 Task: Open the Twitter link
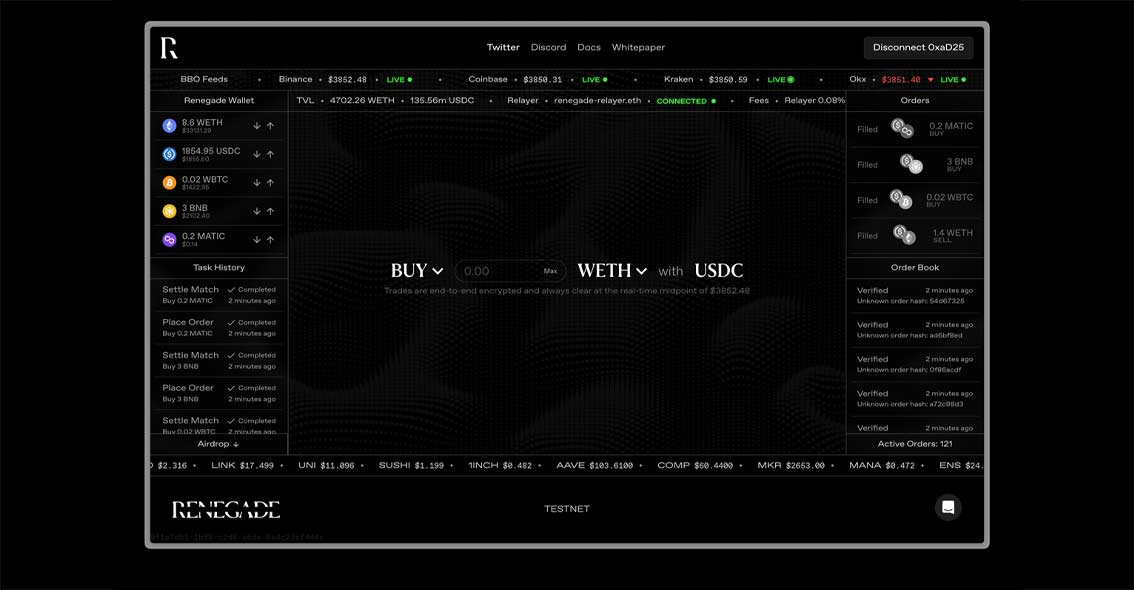point(503,47)
